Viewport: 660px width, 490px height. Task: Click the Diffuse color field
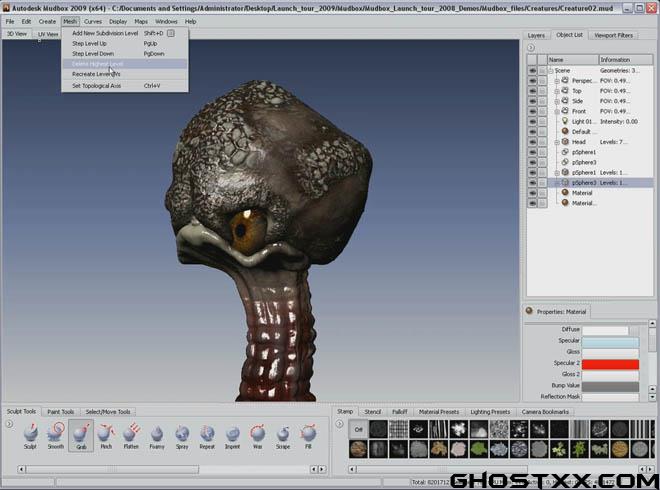point(605,330)
